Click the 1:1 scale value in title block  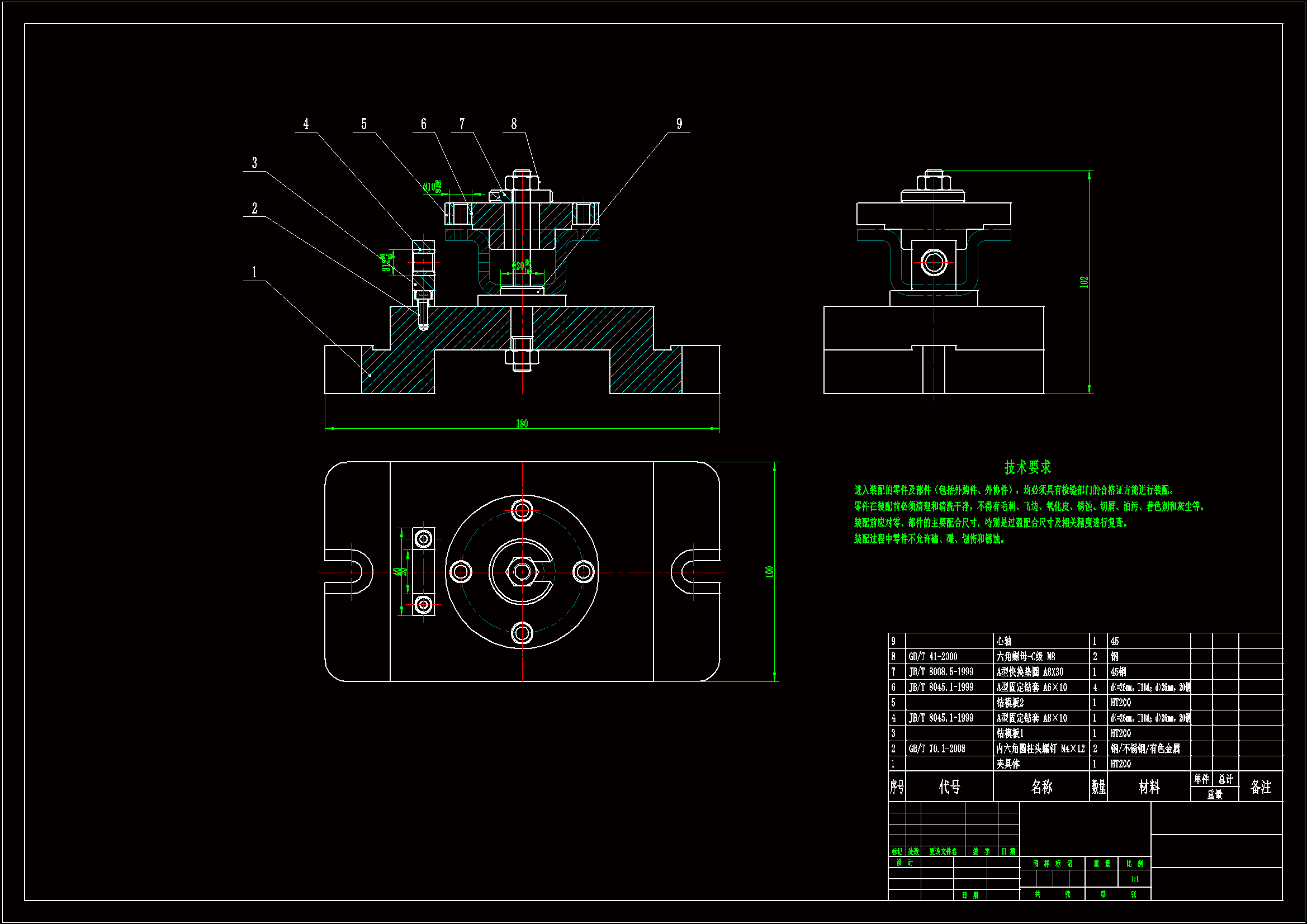pos(1134,879)
